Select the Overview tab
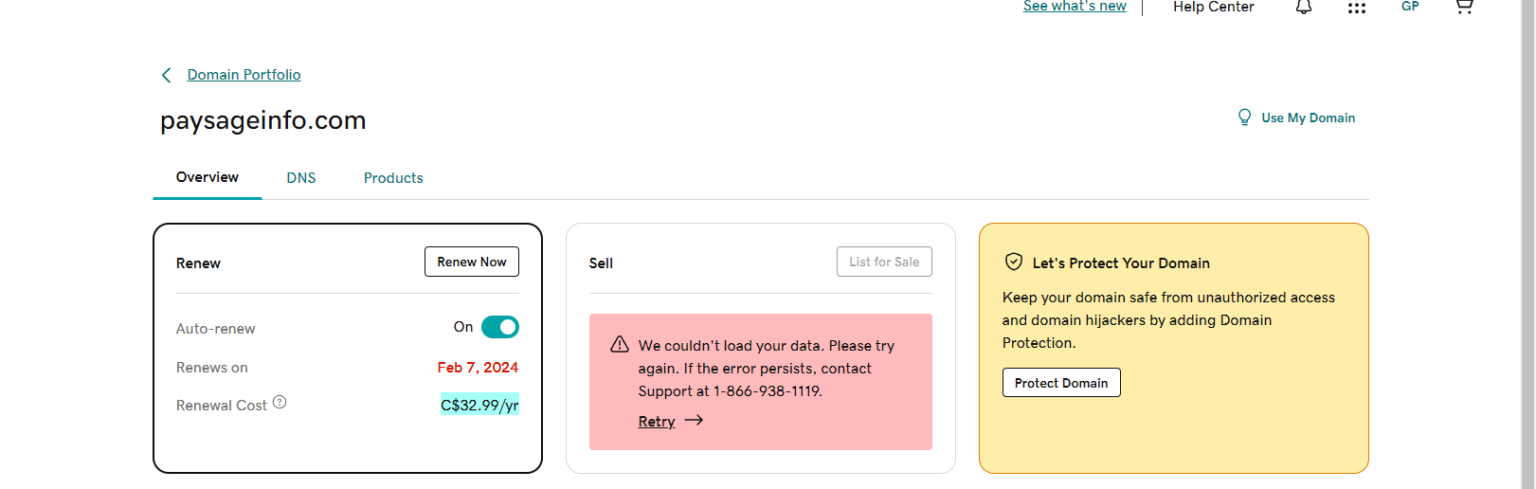The height and width of the screenshot is (489, 1536). click(207, 177)
